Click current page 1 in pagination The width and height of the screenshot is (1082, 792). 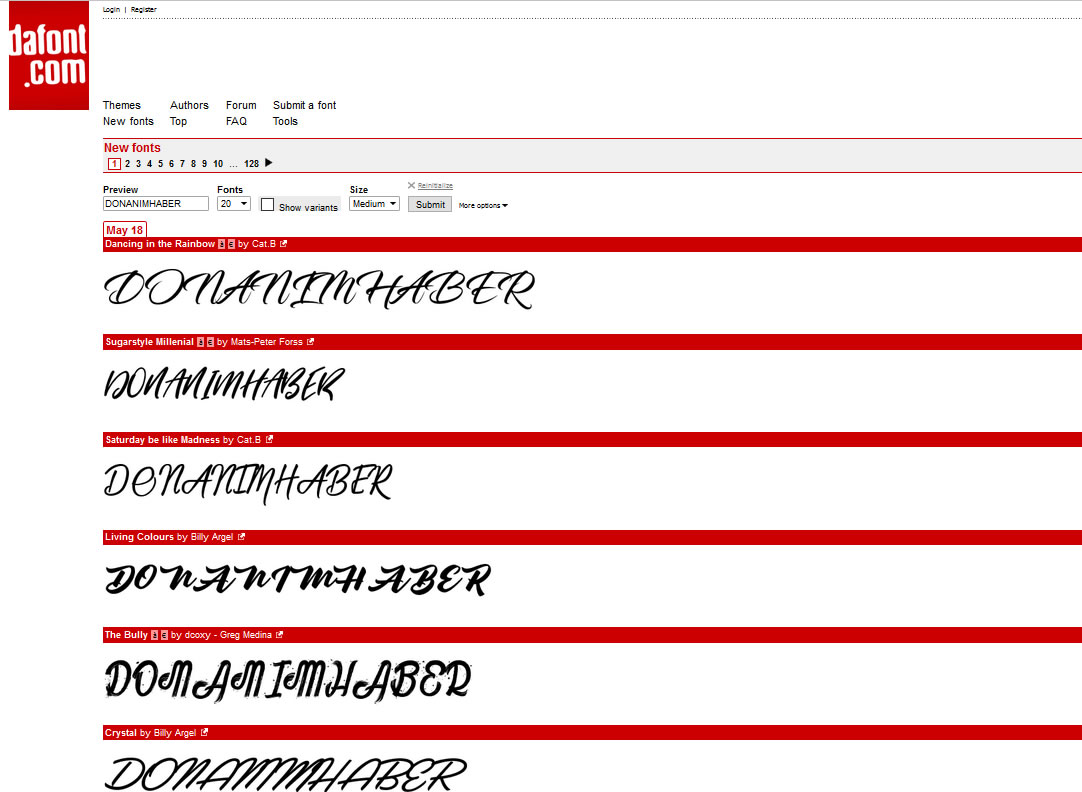tap(115, 164)
